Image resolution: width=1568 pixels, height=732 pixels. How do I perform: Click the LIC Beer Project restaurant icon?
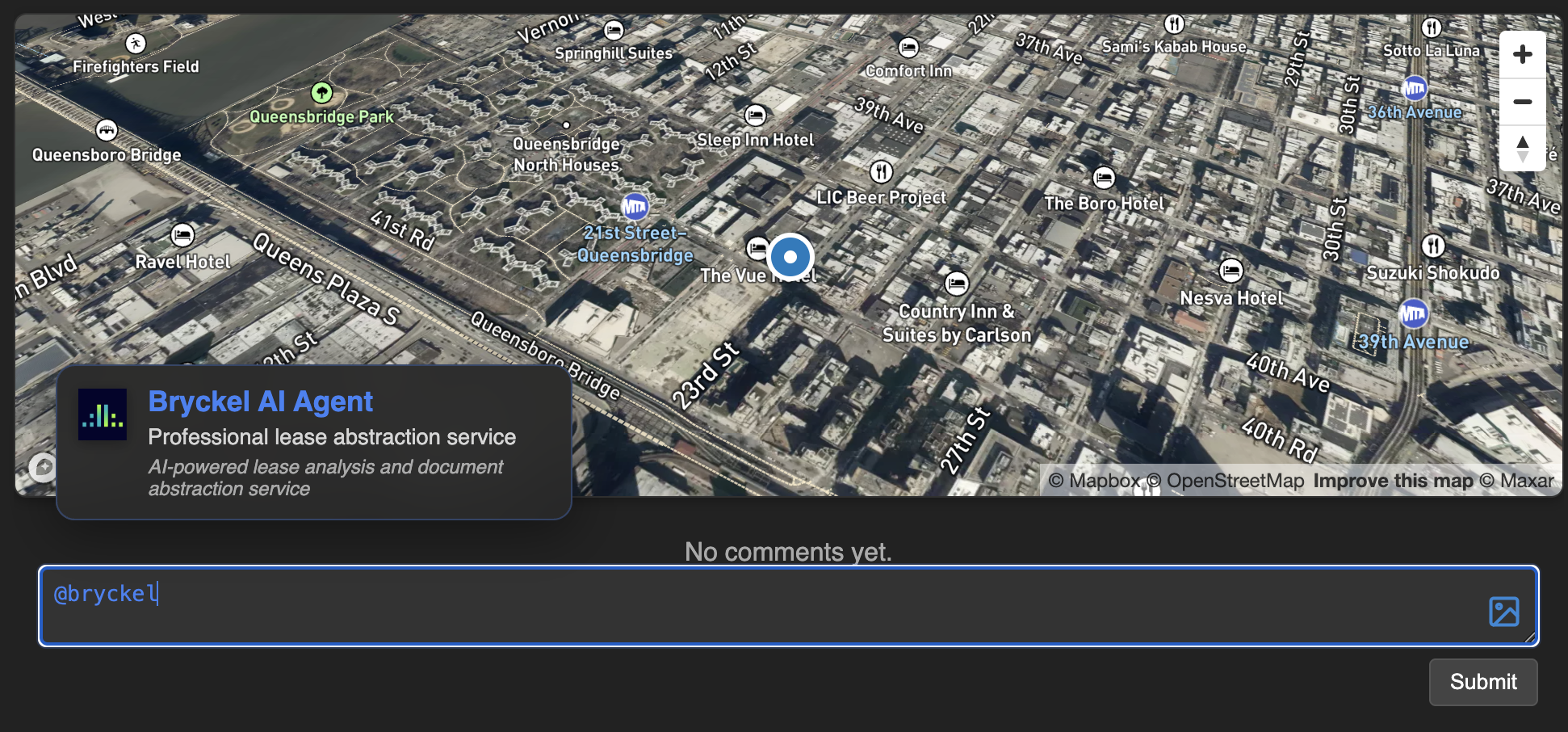881,171
